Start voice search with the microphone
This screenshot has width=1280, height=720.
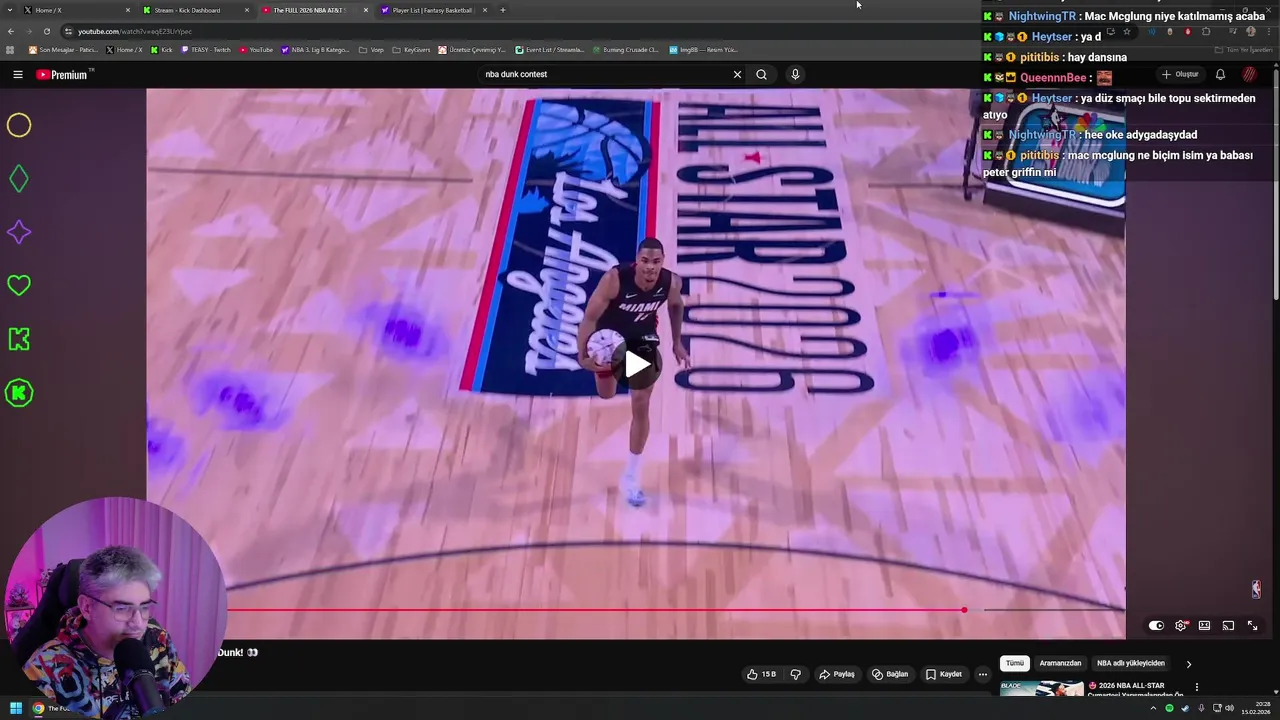(795, 74)
